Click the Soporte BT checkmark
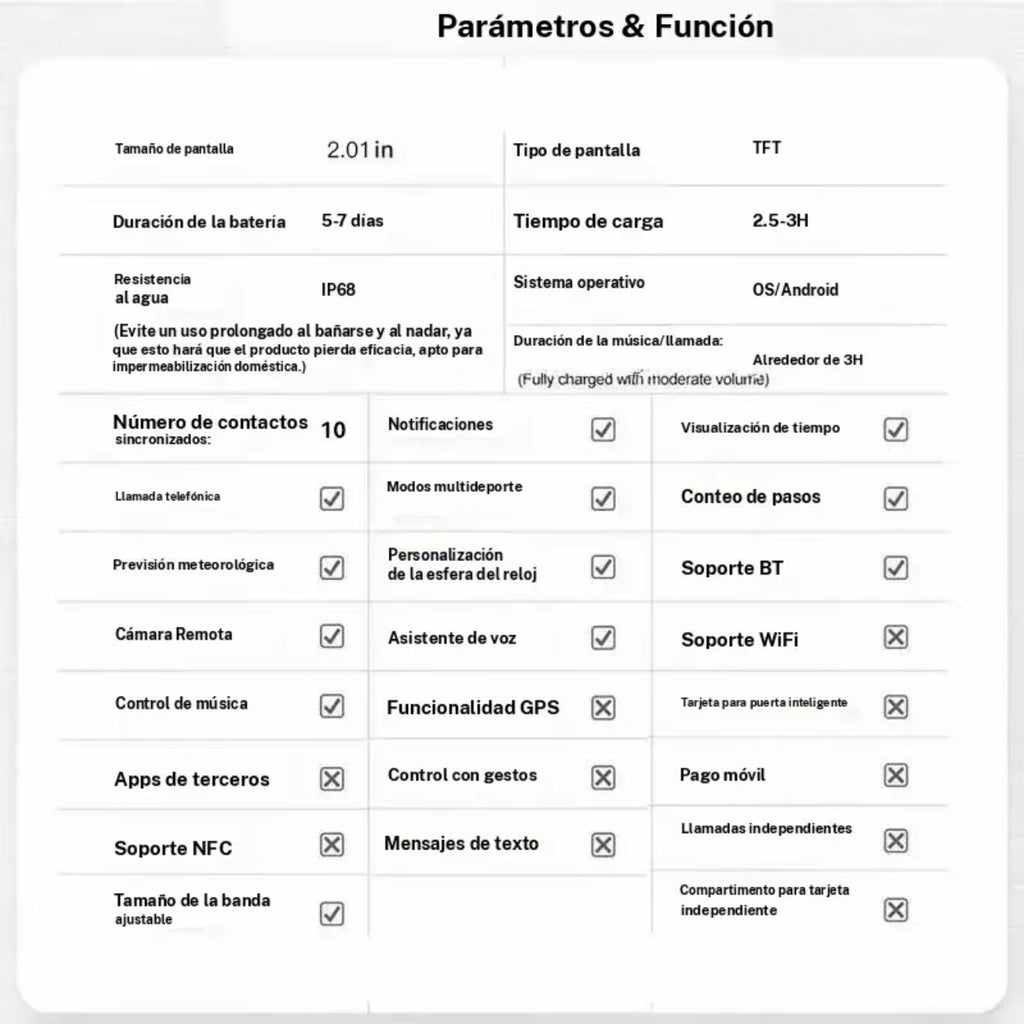This screenshot has height=1024, width=1024. click(896, 568)
